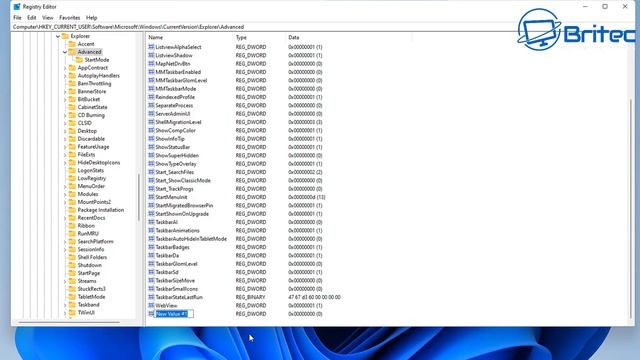This screenshot has height=360, width=640.
Task: Select the StuckRects3 folder icon
Action: [x=72, y=289]
